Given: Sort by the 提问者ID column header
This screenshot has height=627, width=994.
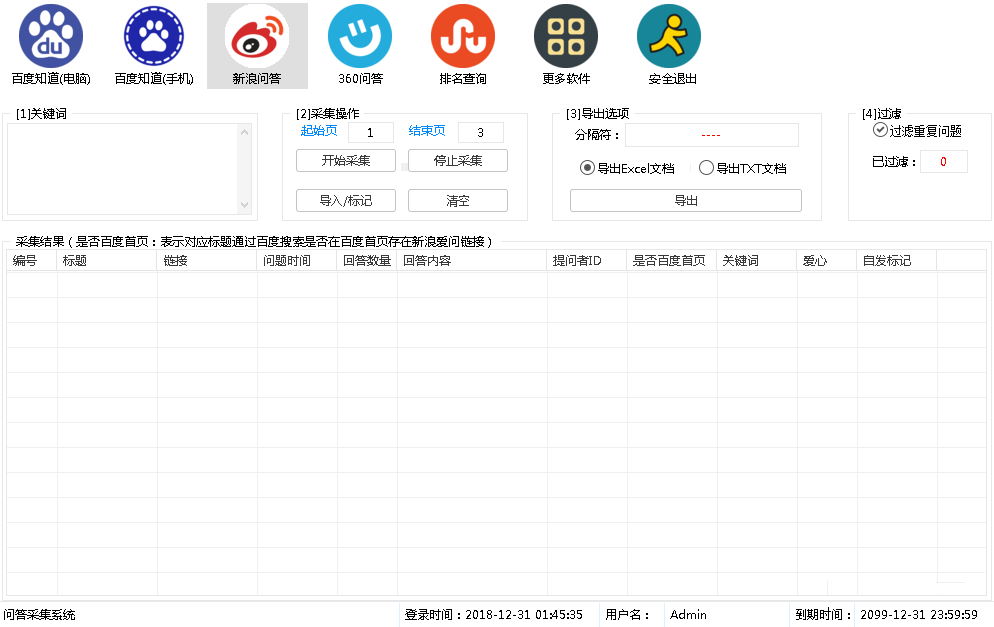Looking at the screenshot, I should click(586, 261).
